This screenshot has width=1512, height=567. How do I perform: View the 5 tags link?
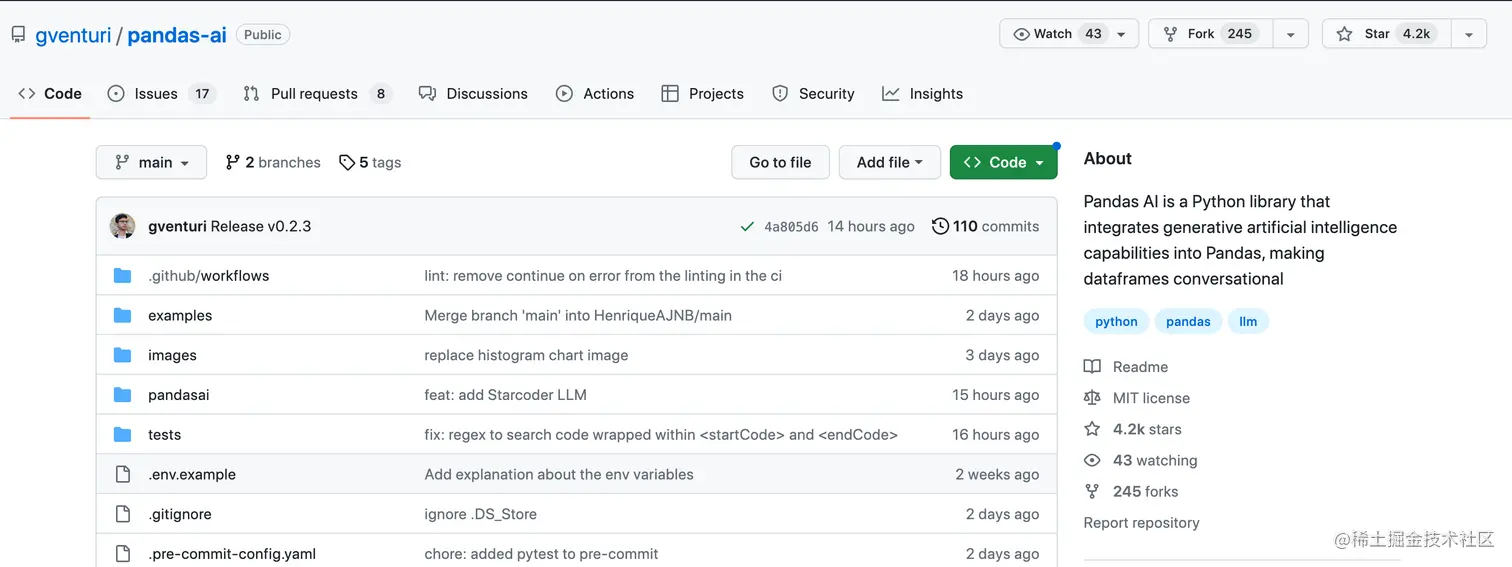point(370,163)
